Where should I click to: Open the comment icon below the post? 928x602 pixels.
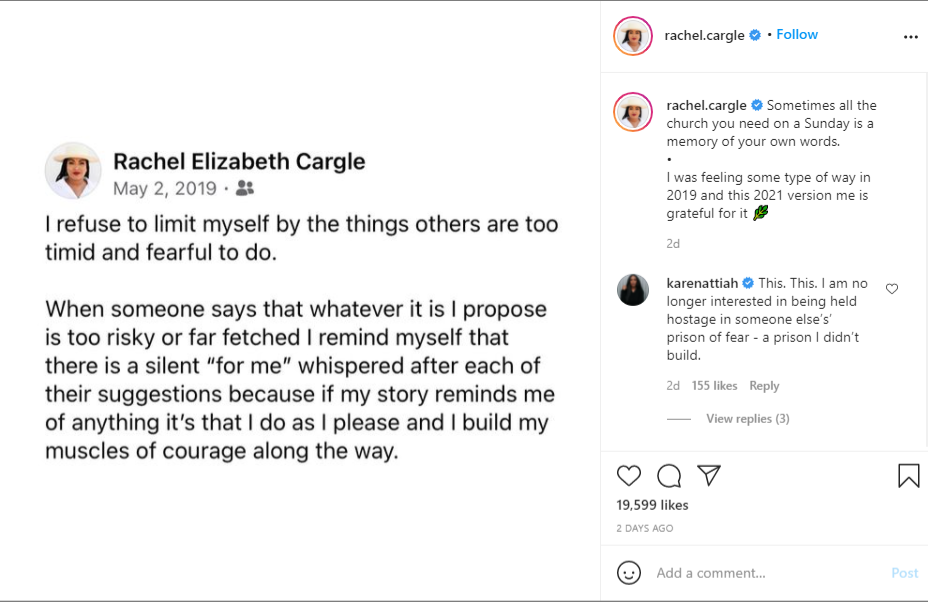(669, 476)
